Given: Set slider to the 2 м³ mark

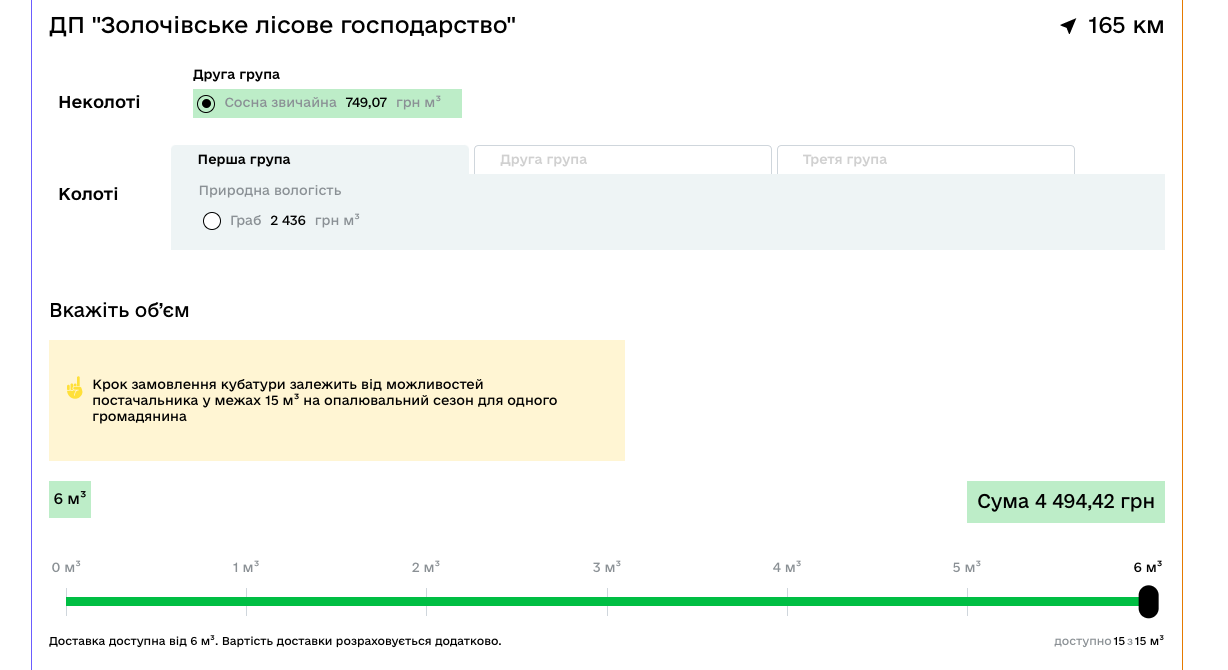Looking at the screenshot, I should (426, 602).
